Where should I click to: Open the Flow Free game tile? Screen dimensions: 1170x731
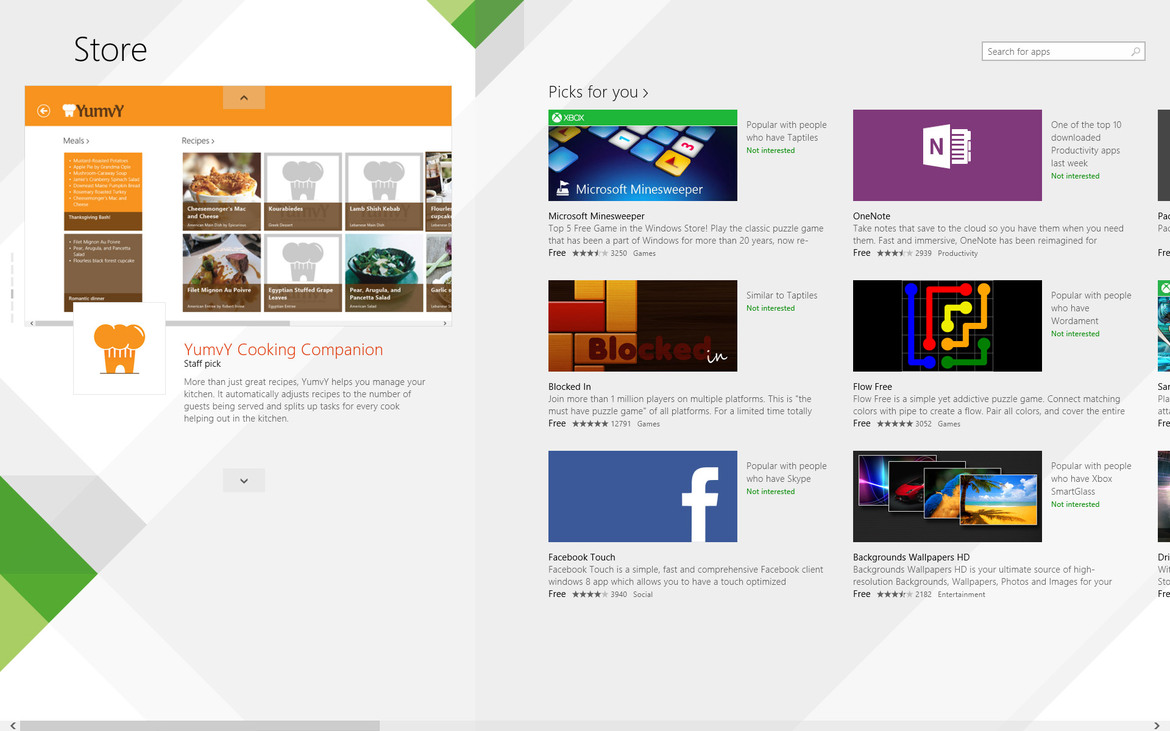click(x=947, y=326)
